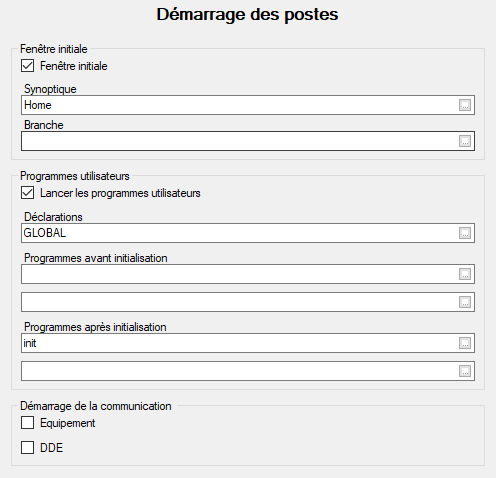496x478 pixels.
Task: Browse for second program avant initialisation
Action: (x=465, y=302)
